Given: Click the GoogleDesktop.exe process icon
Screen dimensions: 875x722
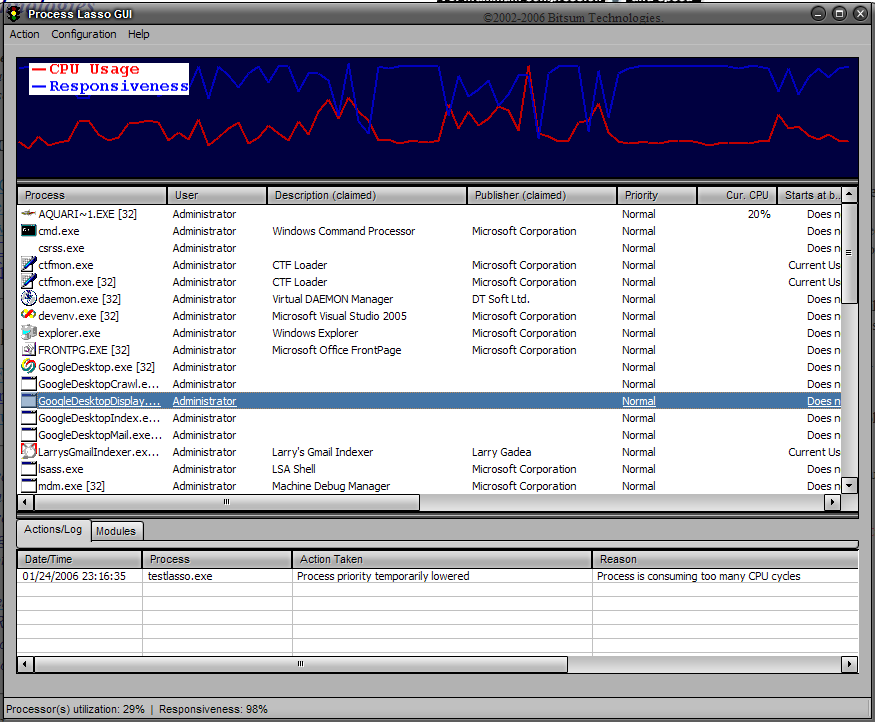Looking at the screenshot, I should click(29, 367).
